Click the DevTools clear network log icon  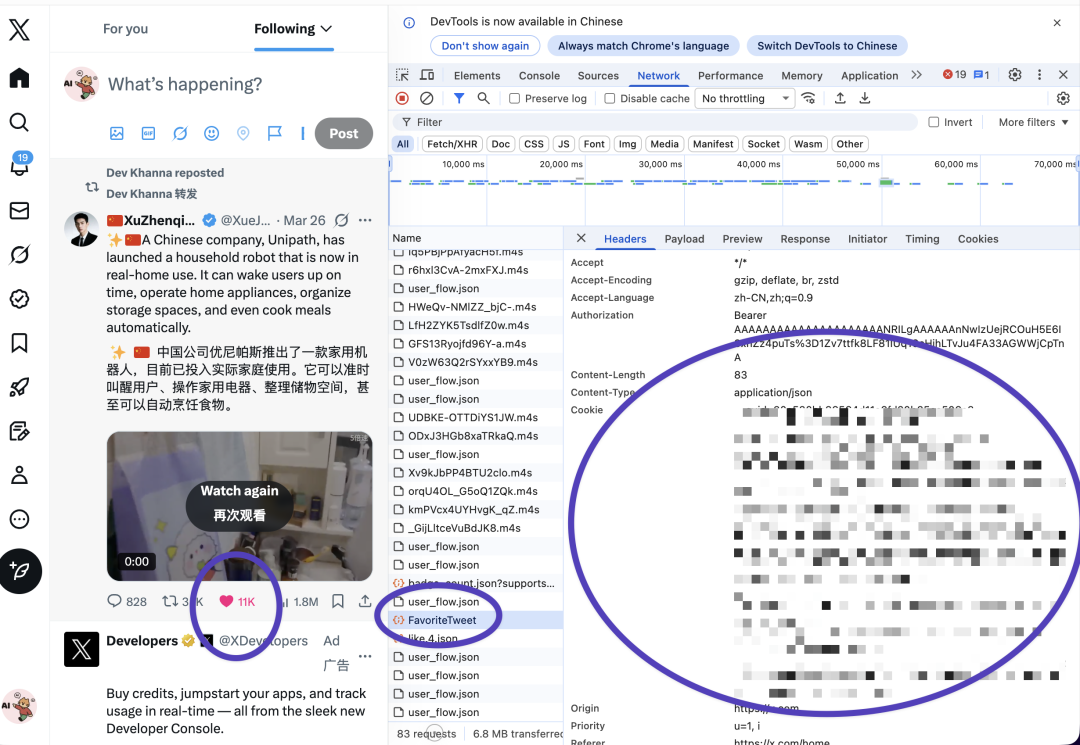[427, 98]
